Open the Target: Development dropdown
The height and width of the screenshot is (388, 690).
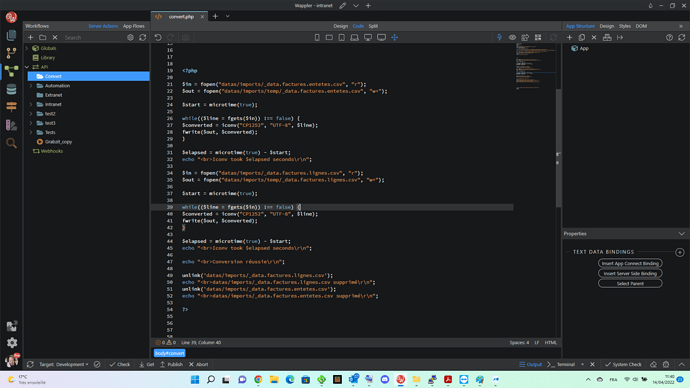tap(63, 364)
